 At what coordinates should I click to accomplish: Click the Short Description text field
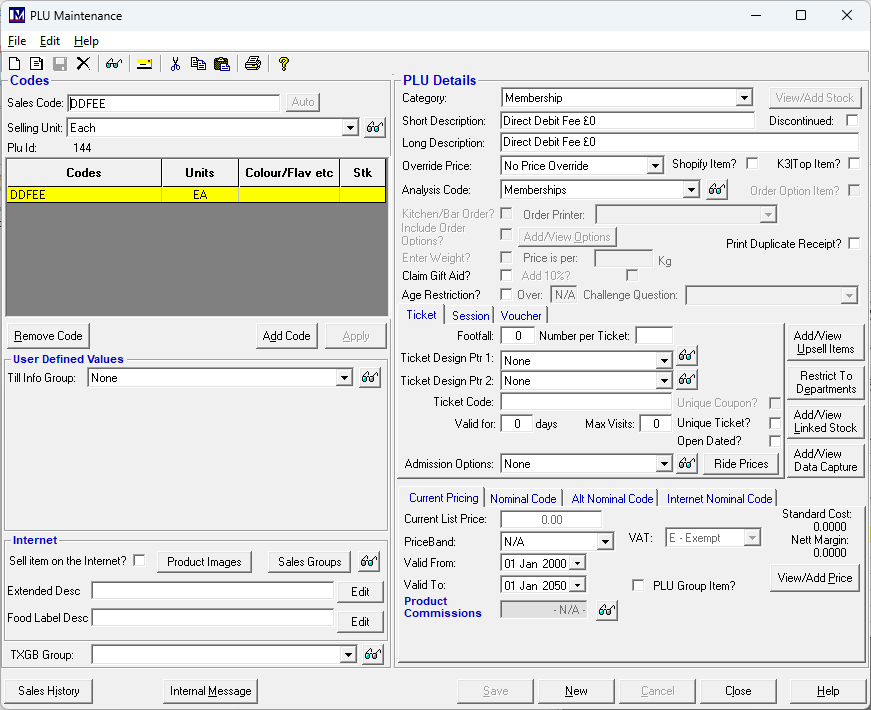coord(627,121)
